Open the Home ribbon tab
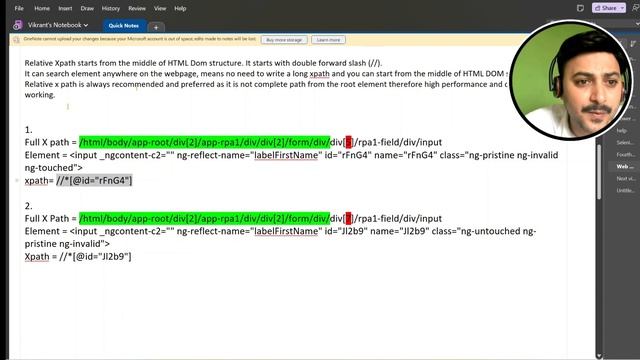This screenshot has width=640, height=360. [x=42, y=8]
